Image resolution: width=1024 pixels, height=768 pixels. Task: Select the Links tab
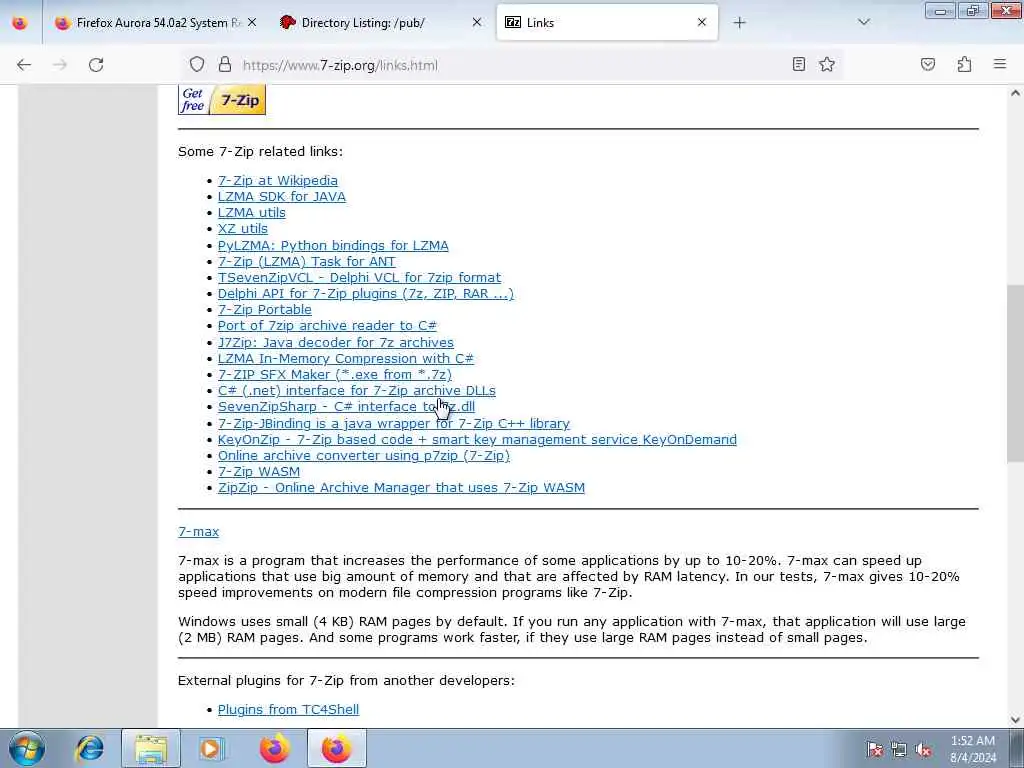coord(607,23)
